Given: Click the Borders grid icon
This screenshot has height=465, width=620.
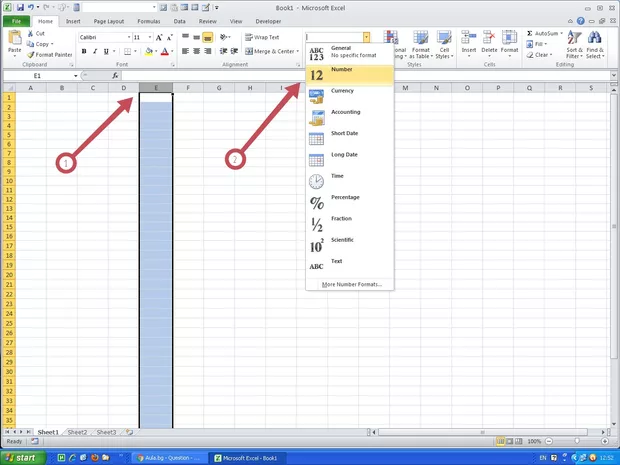Looking at the screenshot, I should (127, 51).
